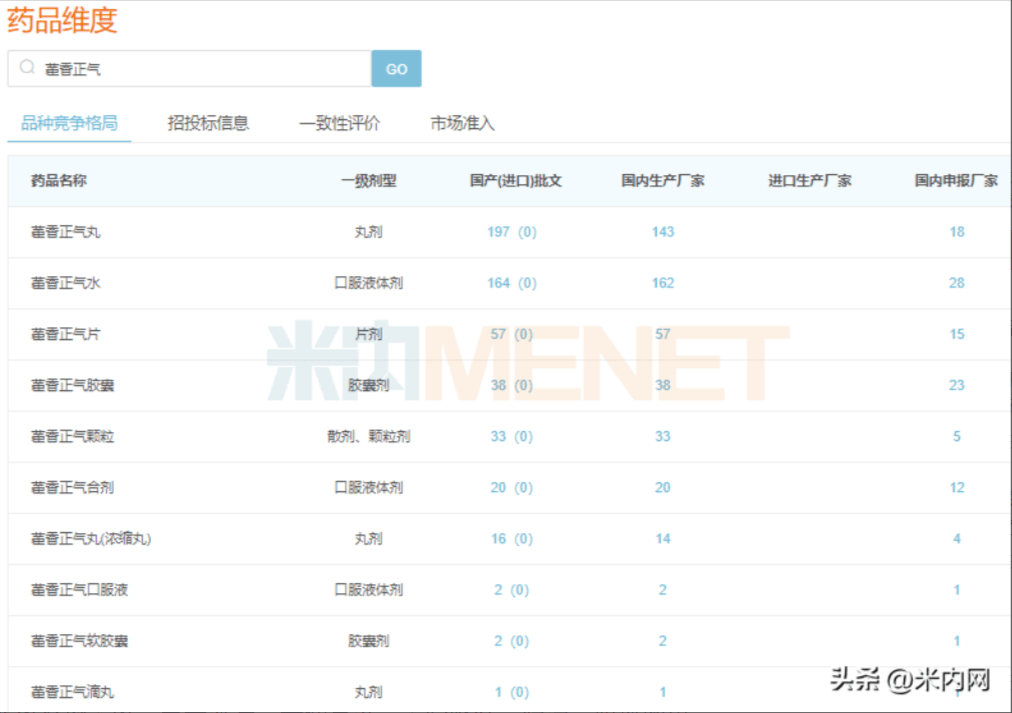
Task: Open manufacturer count 1 for 藿香正气滴丸
Action: [663, 692]
